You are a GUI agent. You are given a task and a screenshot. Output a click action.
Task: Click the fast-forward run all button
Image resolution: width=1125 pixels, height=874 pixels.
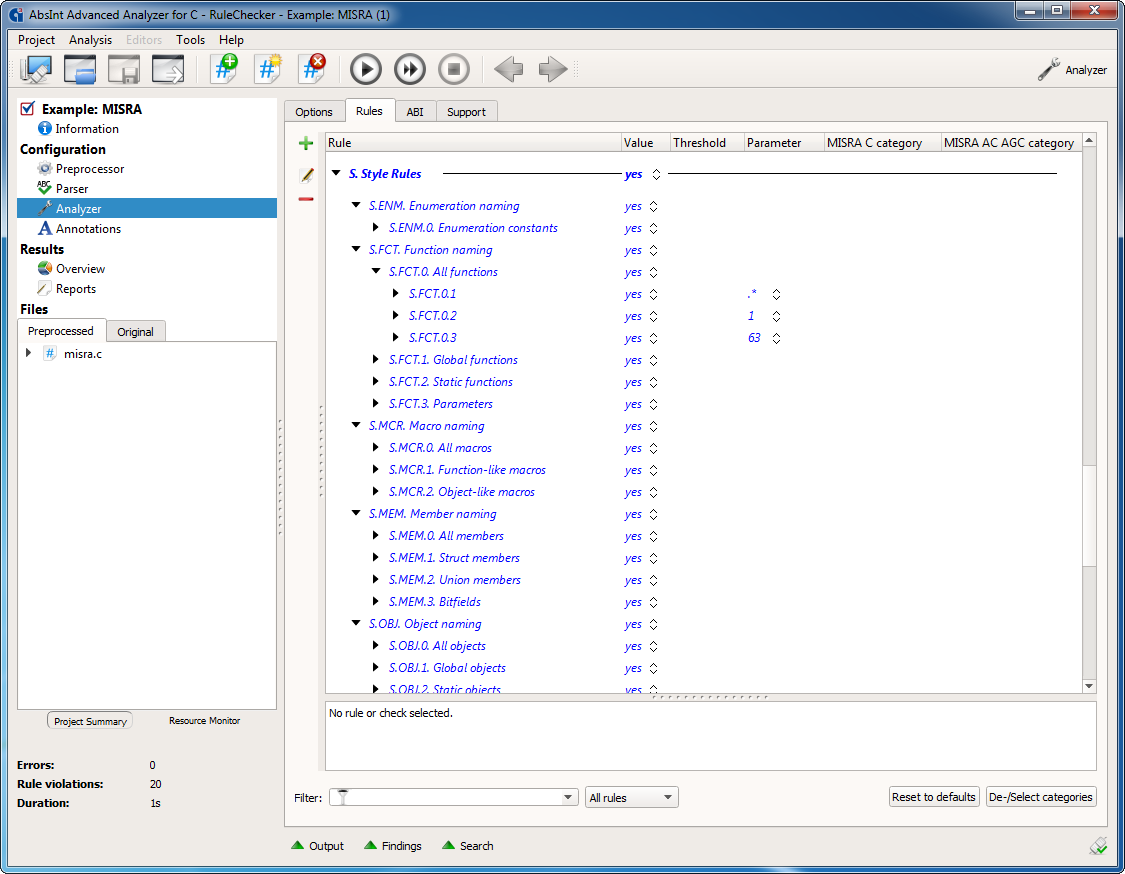pos(410,70)
